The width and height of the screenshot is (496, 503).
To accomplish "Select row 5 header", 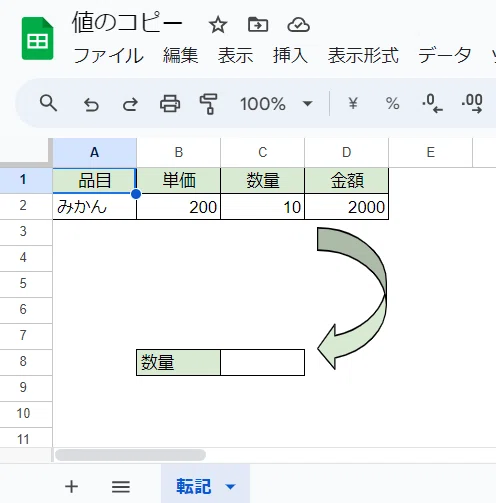I will (26, 284).
